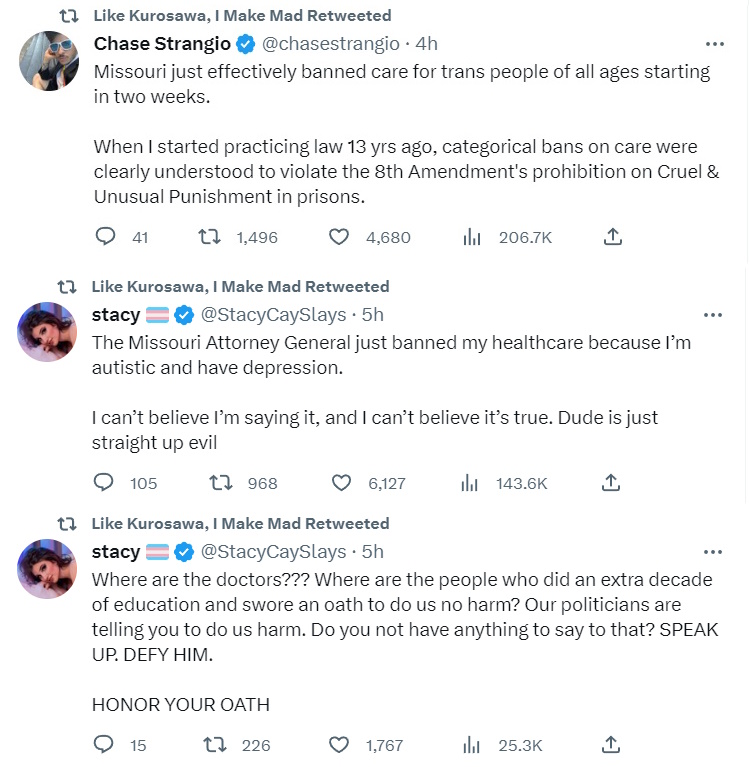Open more options on stacy's healthcare tweet
The width and height of the screenshot is (750, 767).
713,314
